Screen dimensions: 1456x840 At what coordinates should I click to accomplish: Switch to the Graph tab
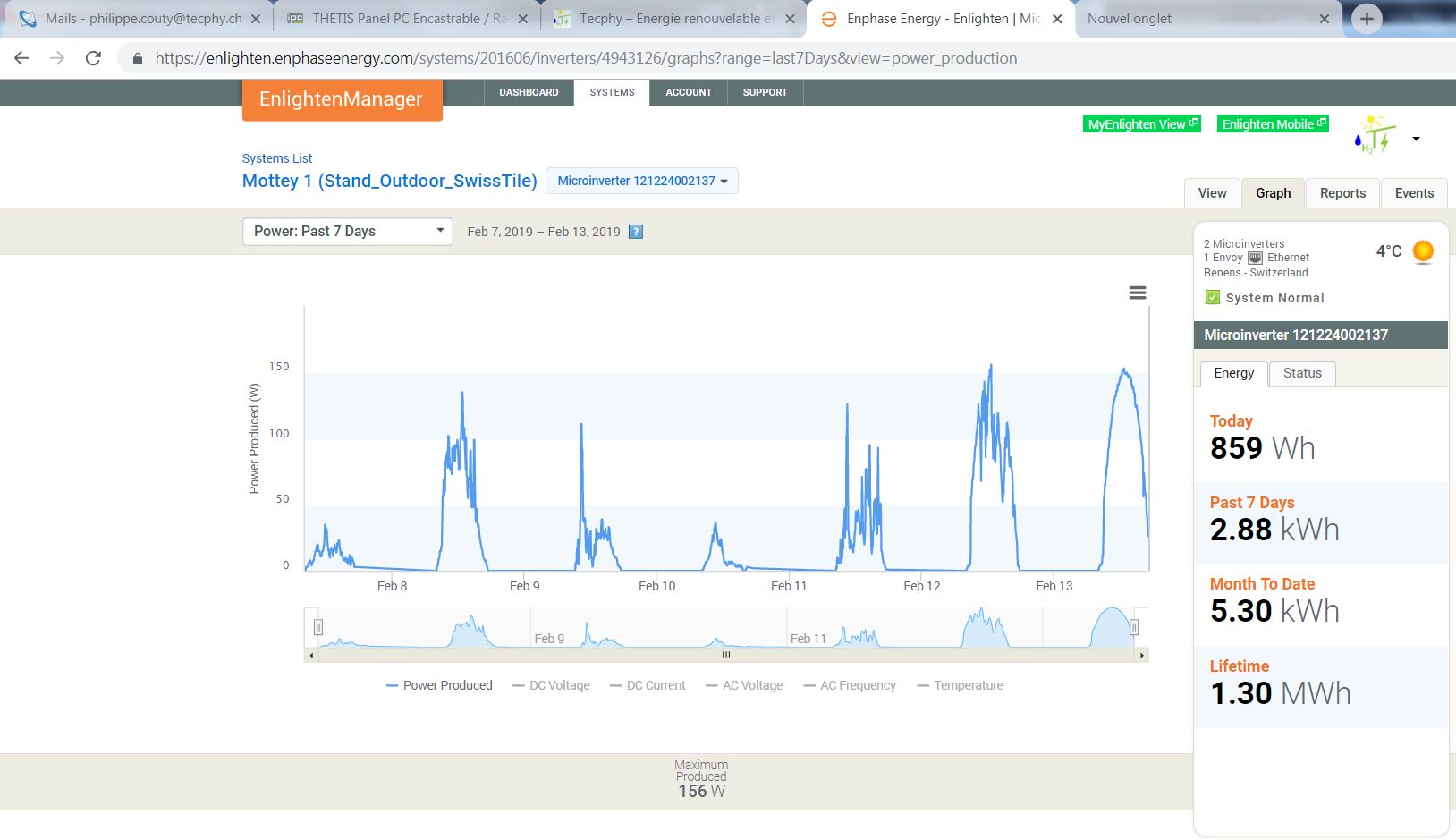click(1273, 193)
